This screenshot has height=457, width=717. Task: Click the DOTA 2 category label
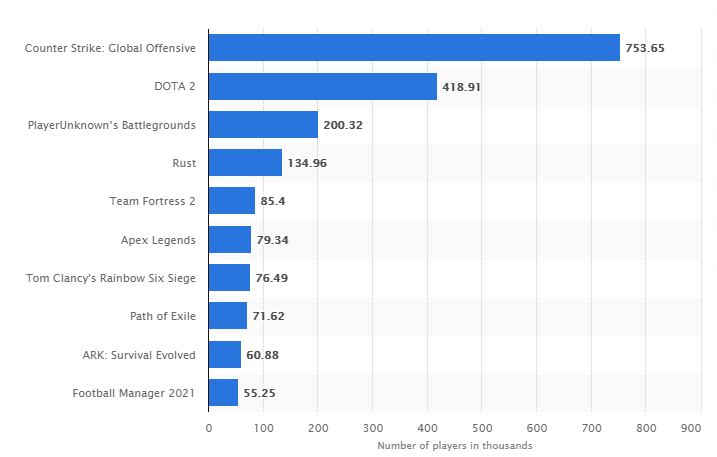click(x=175, y=86)
